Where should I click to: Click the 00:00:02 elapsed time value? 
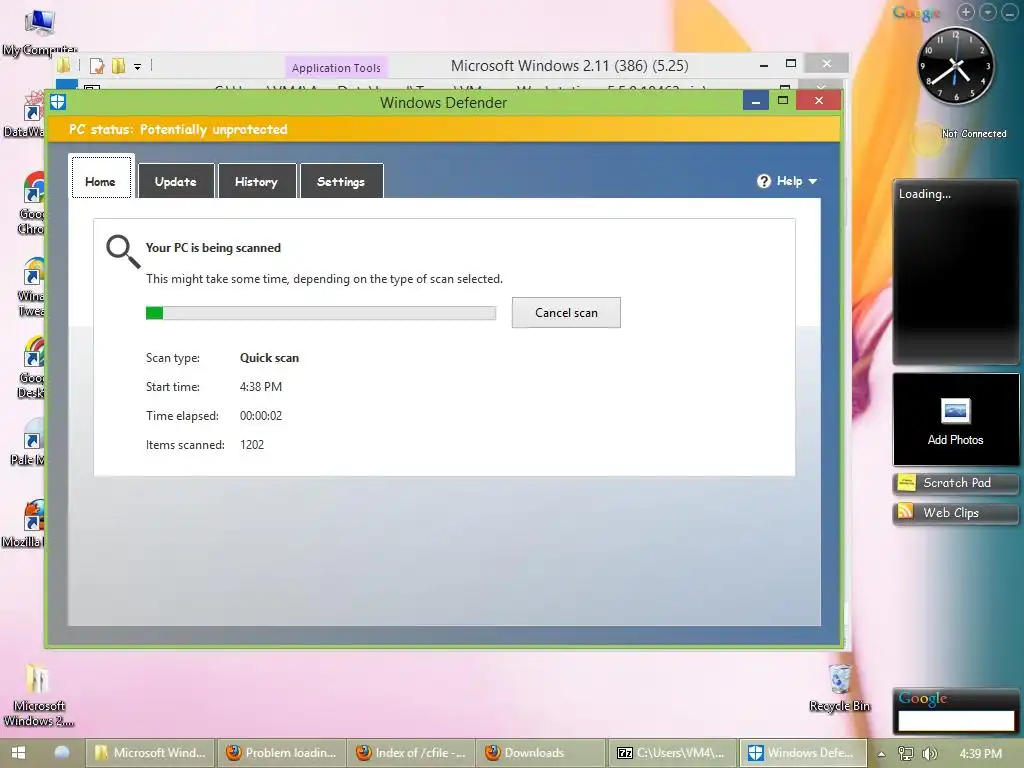pos(261,415)
